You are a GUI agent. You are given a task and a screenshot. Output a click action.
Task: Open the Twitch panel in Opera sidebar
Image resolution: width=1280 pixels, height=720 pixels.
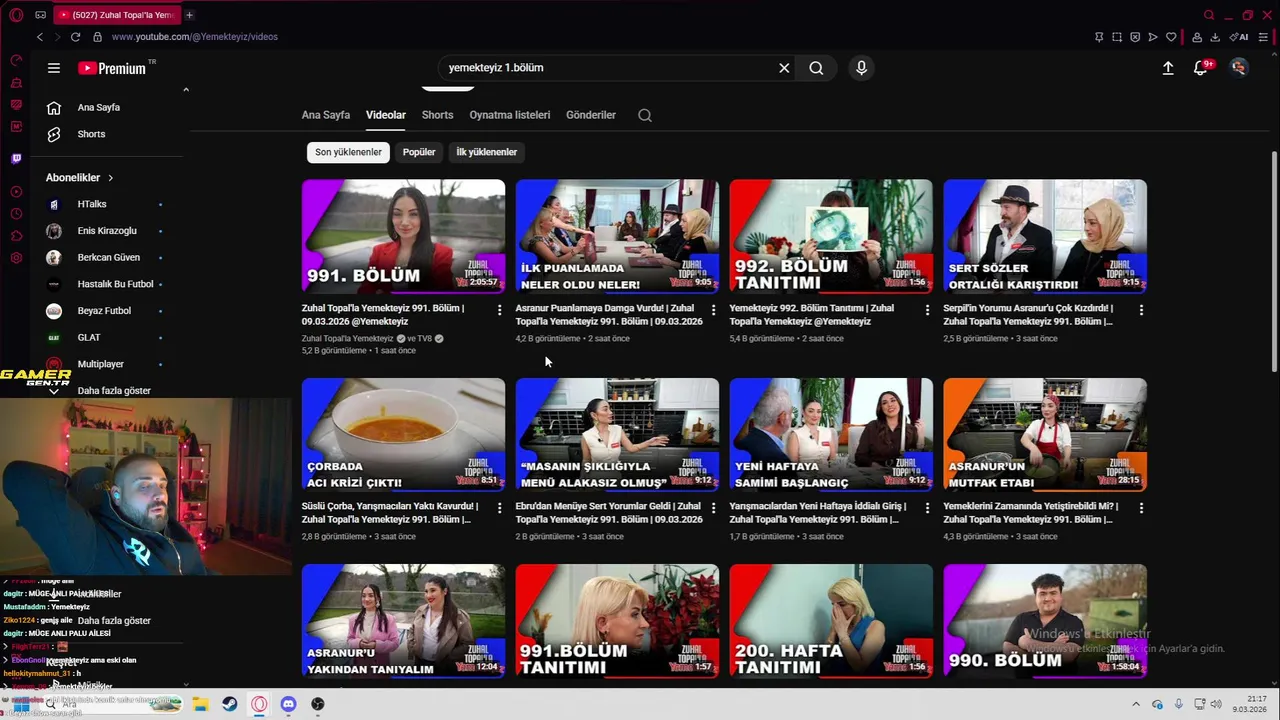(x=16, y=158)
